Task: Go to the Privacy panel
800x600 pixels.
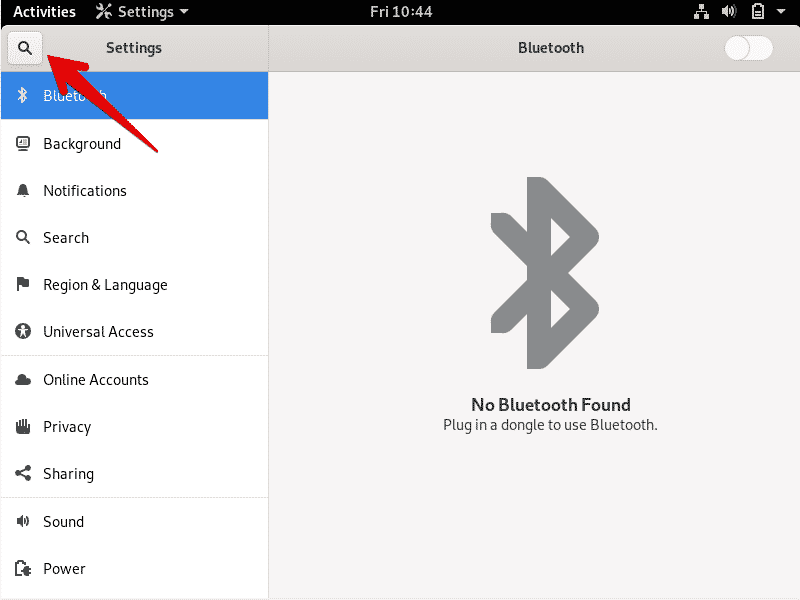Action: click(67, 427)
